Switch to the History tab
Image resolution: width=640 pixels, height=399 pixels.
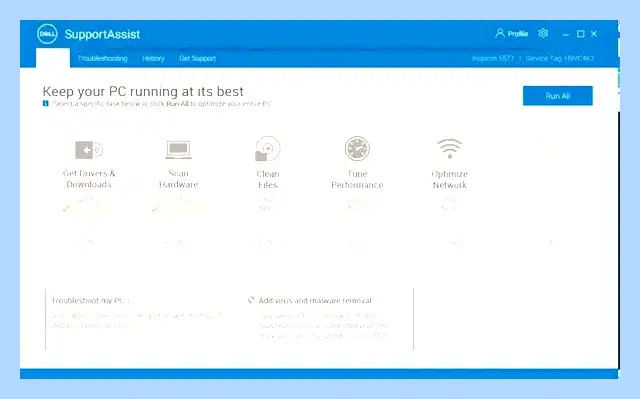pos(153,58)
